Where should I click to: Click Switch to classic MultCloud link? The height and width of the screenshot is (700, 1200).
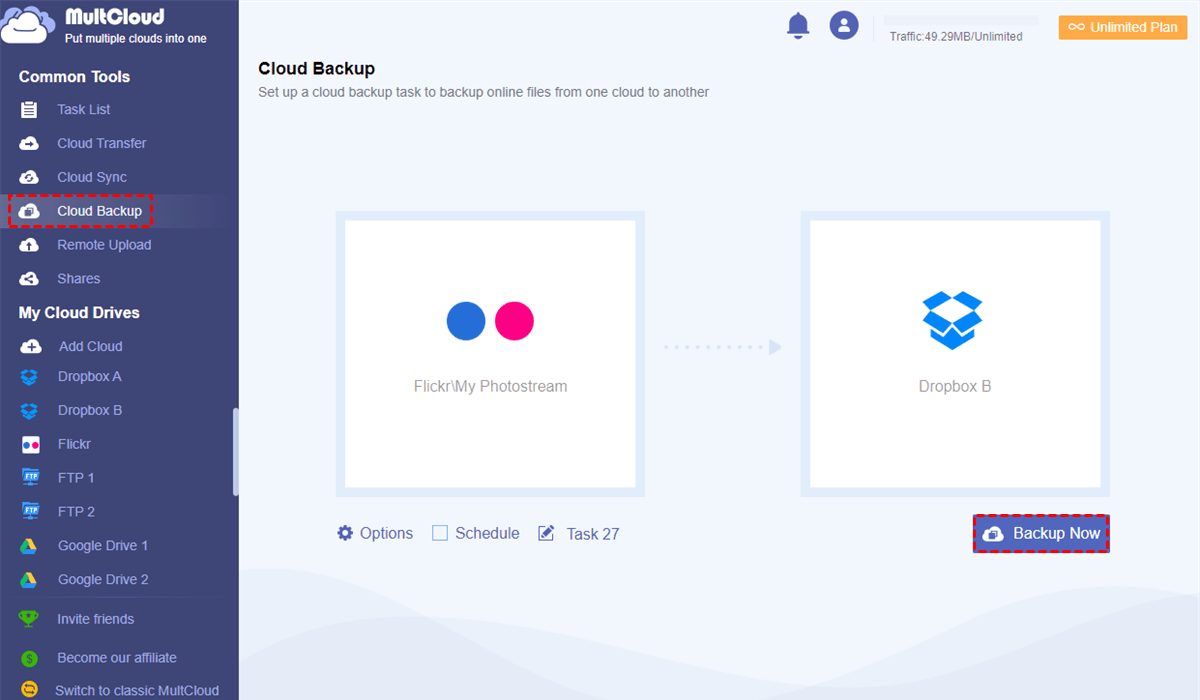[137, 691]
